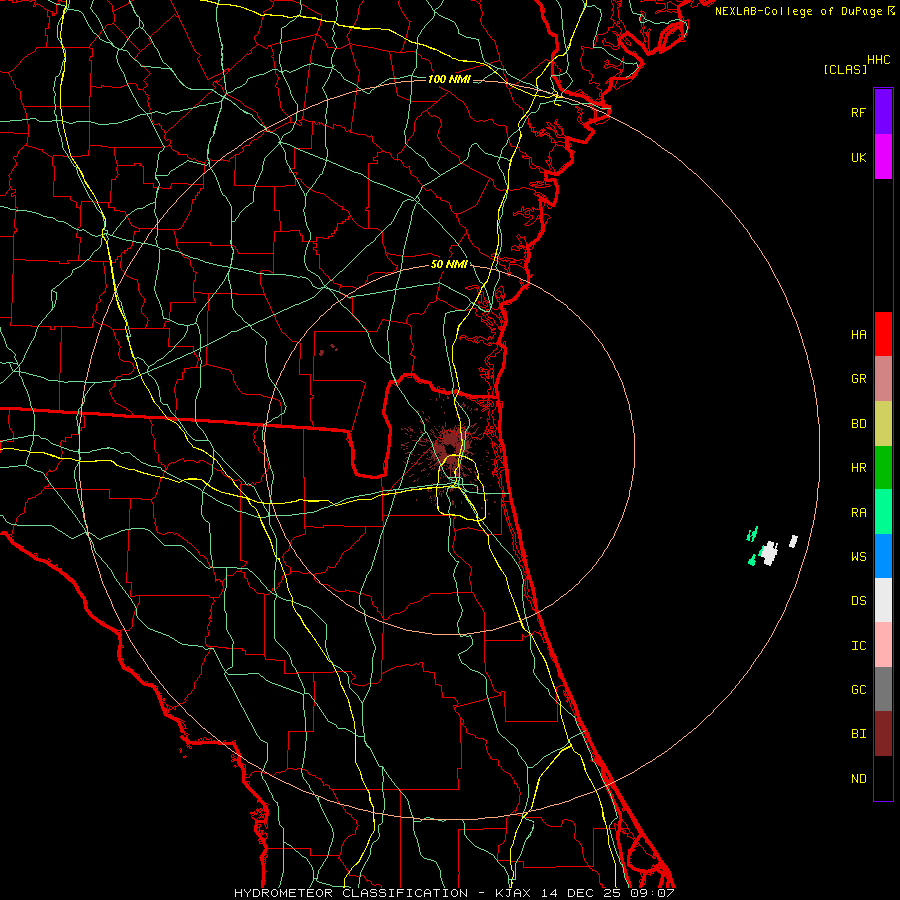The image size is (900, 900).
Task: Click the blue WS color swatch
Action: coord(883,556)
